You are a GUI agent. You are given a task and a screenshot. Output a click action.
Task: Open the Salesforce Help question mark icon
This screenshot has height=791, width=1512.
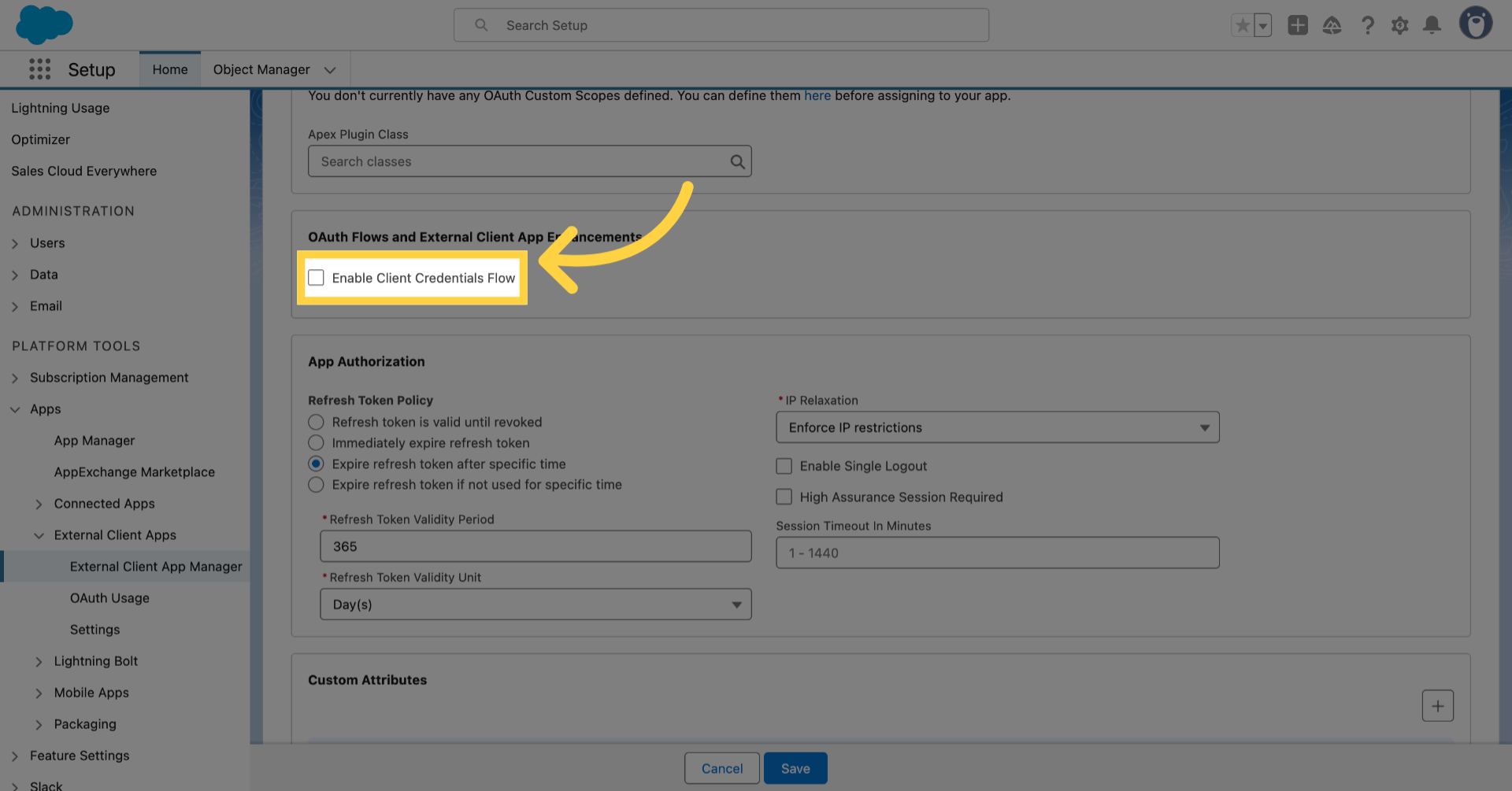(1368, 24)
